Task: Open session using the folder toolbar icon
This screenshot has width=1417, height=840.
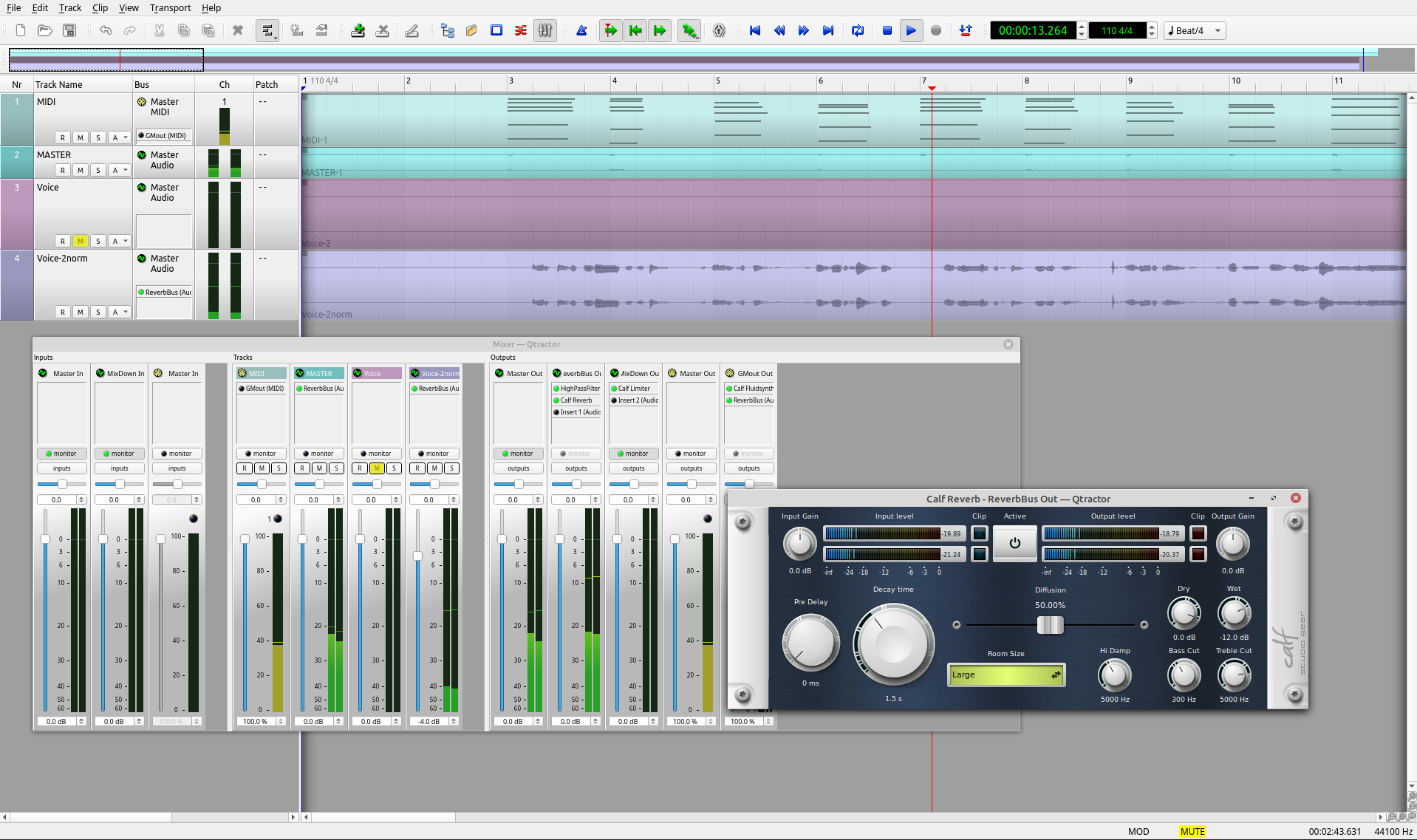Action: coord(45,30)
